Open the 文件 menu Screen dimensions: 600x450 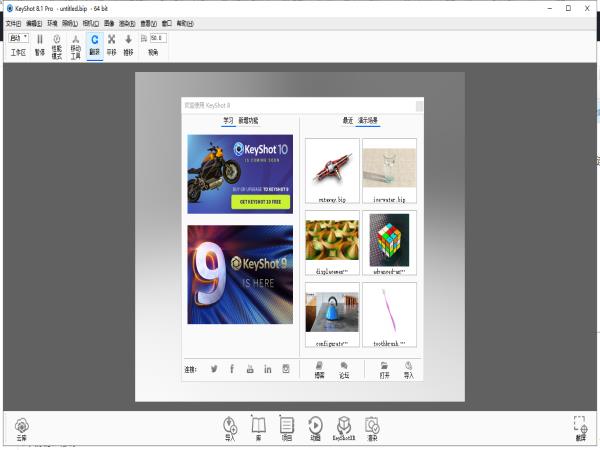[x=12, y=22]
